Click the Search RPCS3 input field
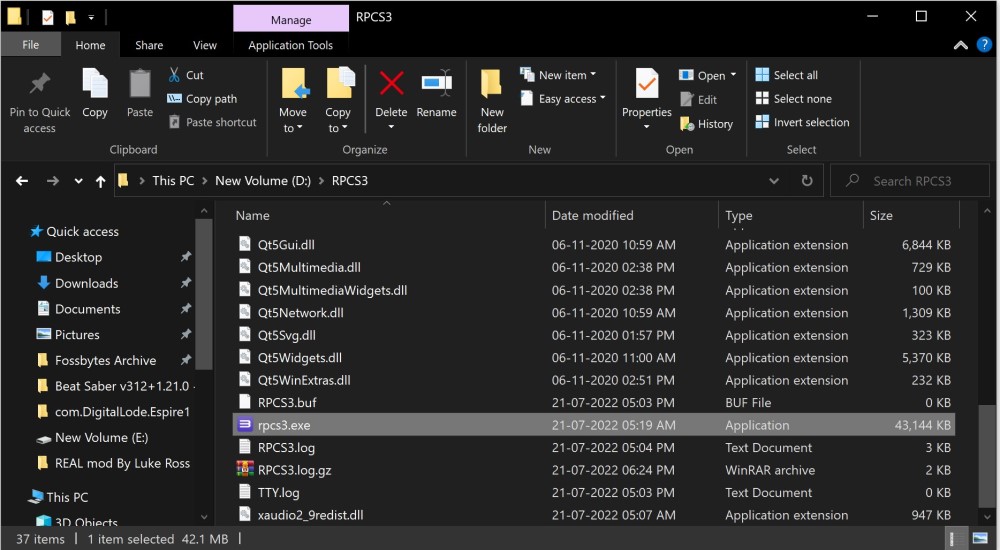1000x550 pixels. (910, 181)
